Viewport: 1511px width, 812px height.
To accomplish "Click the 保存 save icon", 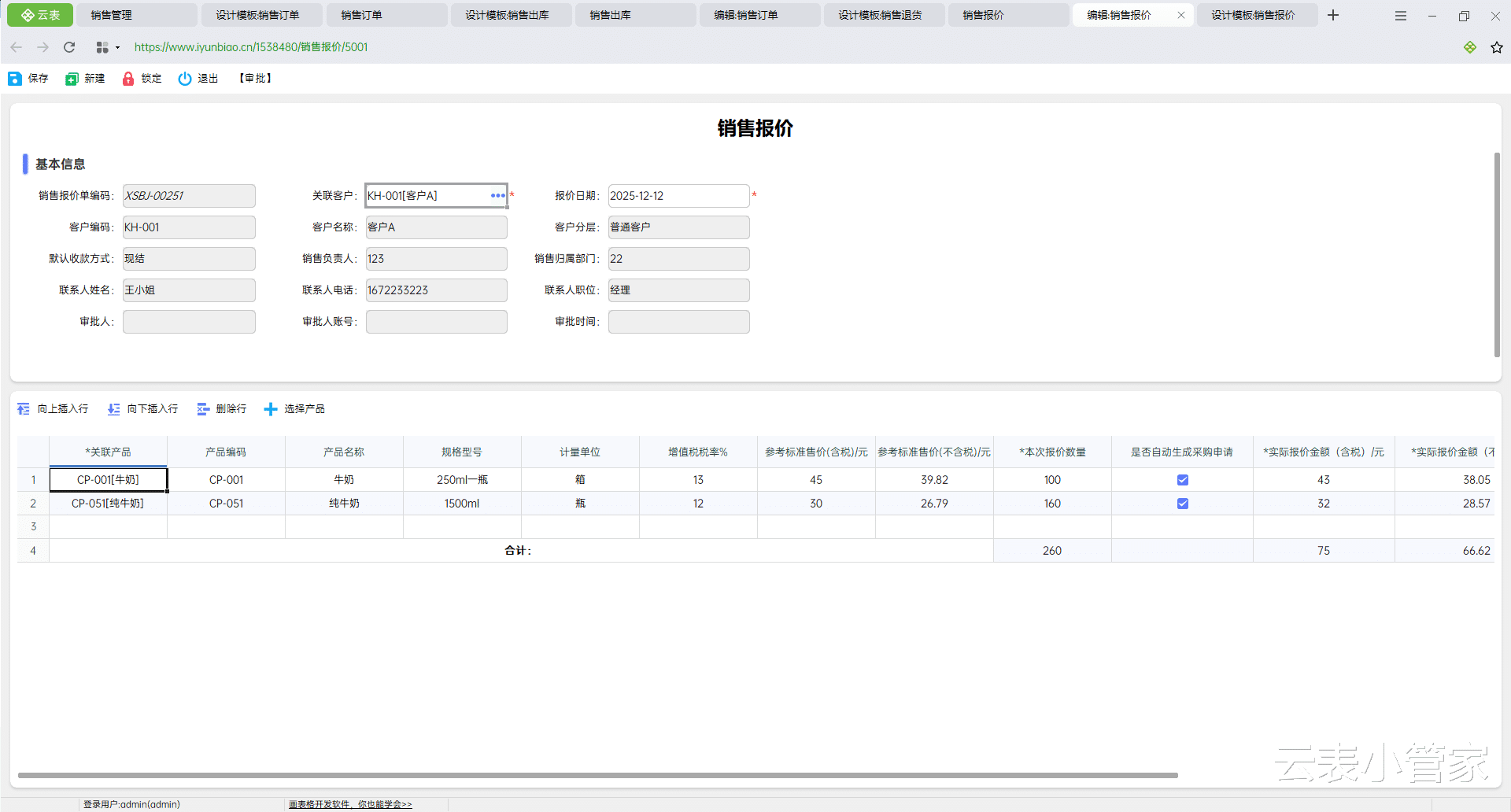I will pyautogui.click(x=15, y=79).
